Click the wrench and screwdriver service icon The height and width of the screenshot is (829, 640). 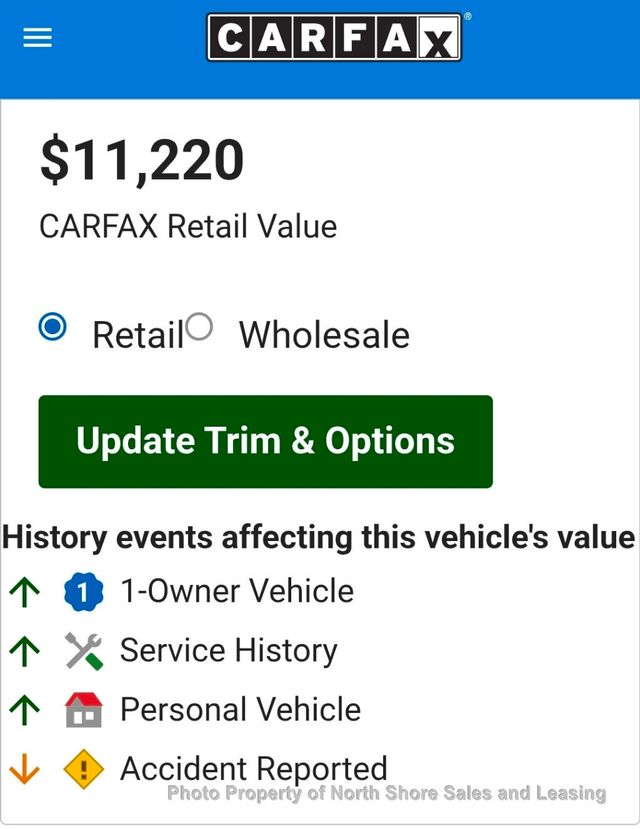click(x=84, y=652)
